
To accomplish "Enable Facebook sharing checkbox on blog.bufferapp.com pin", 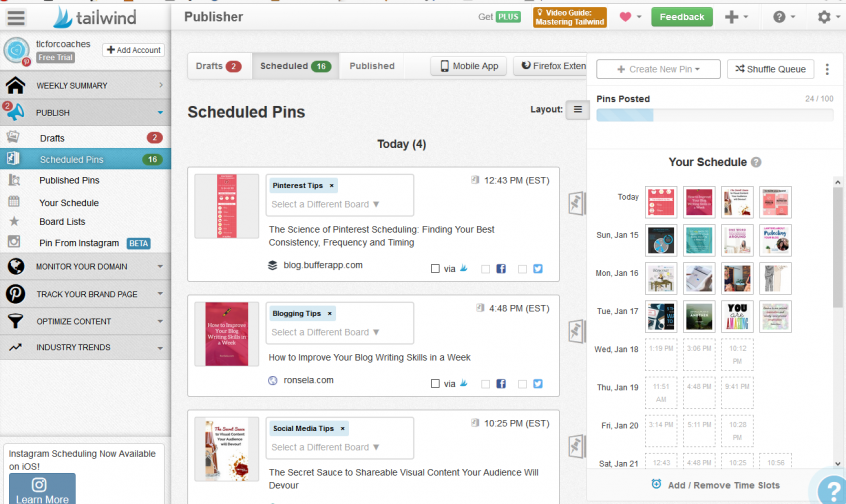I will tap(486, 269).
